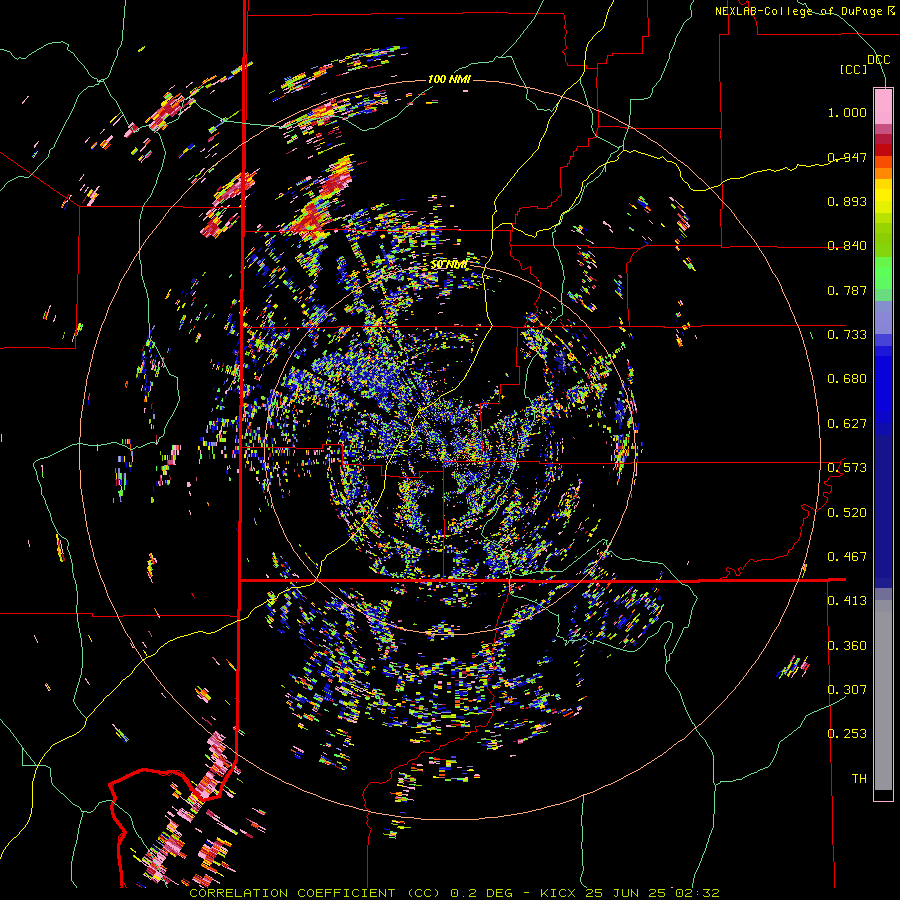The image size is (900, 900).
Task: Pick the gray segment of the color bar
Action: [x=883, y=695]
